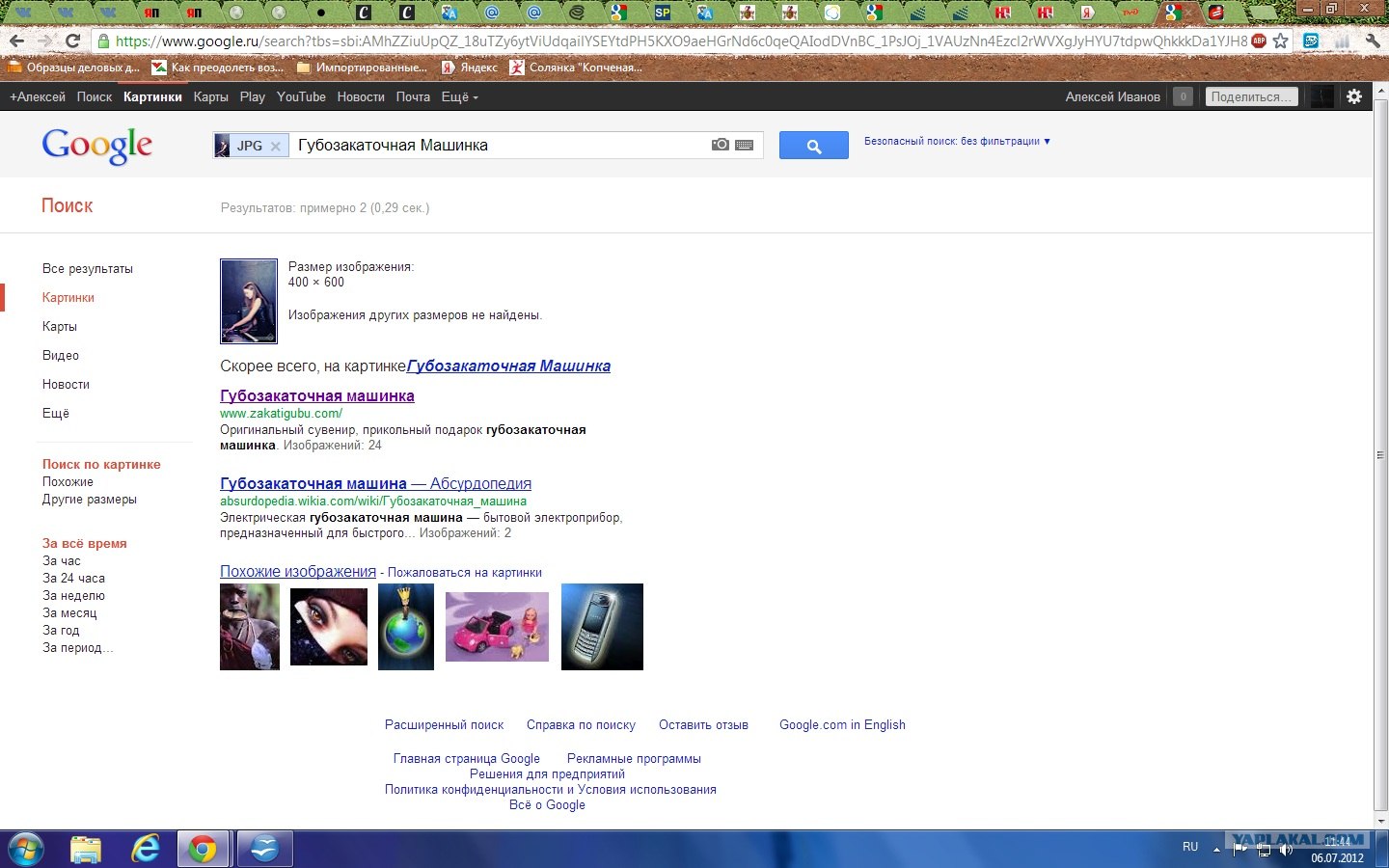The image size is (1389, 868).
Task: Show hidden system tray icons arrow
Action: tap(1216, 850)
